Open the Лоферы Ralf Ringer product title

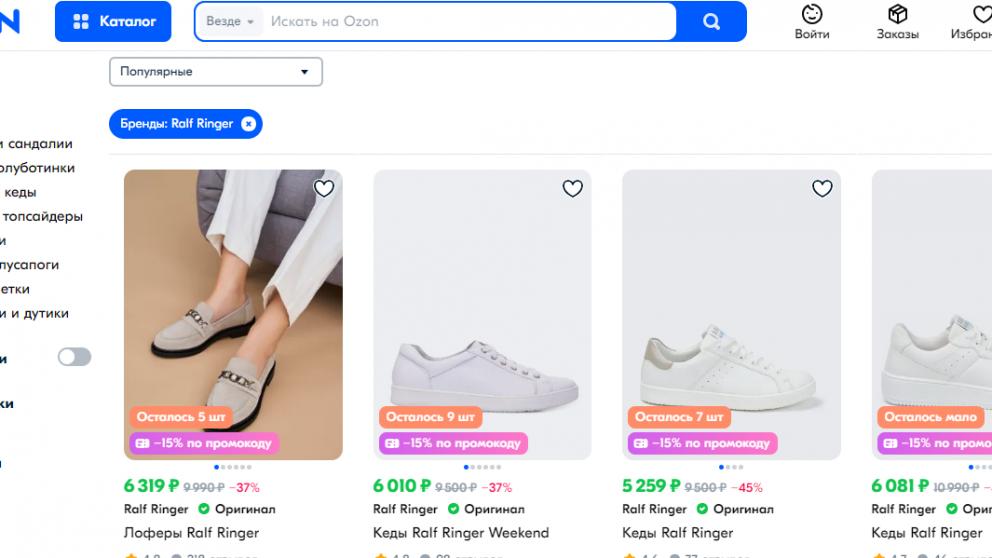191,533
